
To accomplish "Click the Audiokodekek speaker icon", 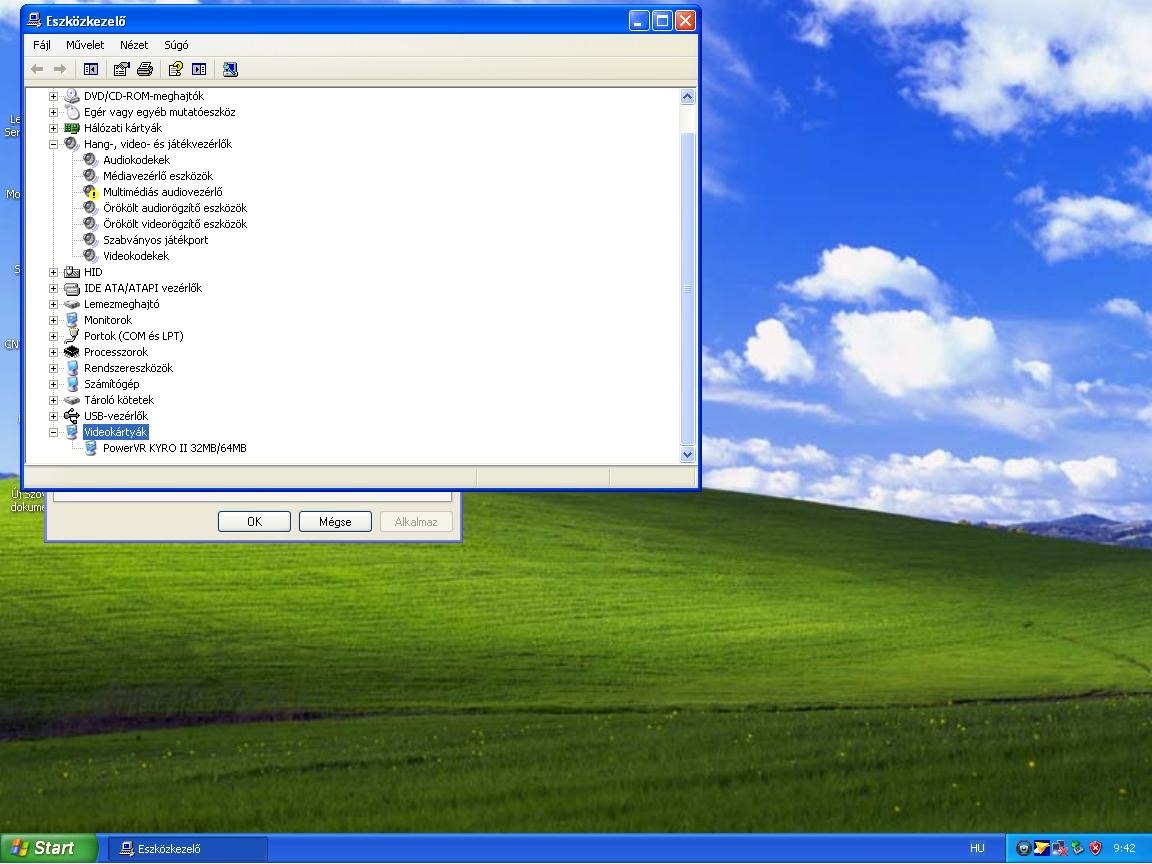I will (90, 160).
